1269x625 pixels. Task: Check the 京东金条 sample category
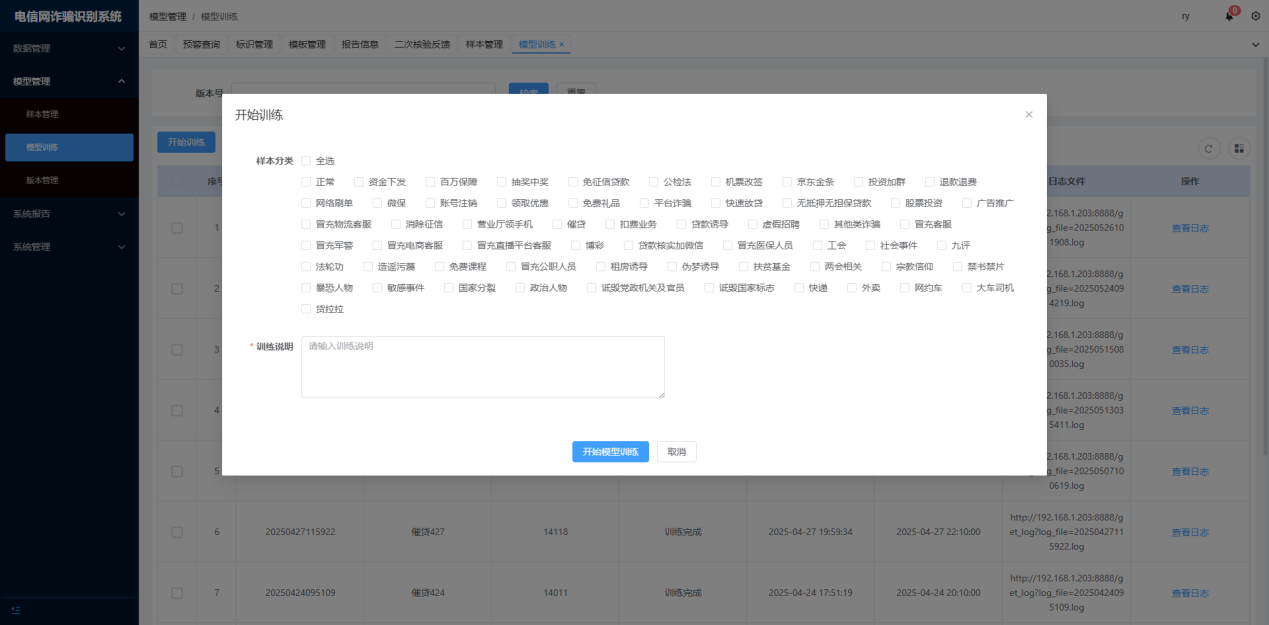pyautogui.click(x=788, y=182)
